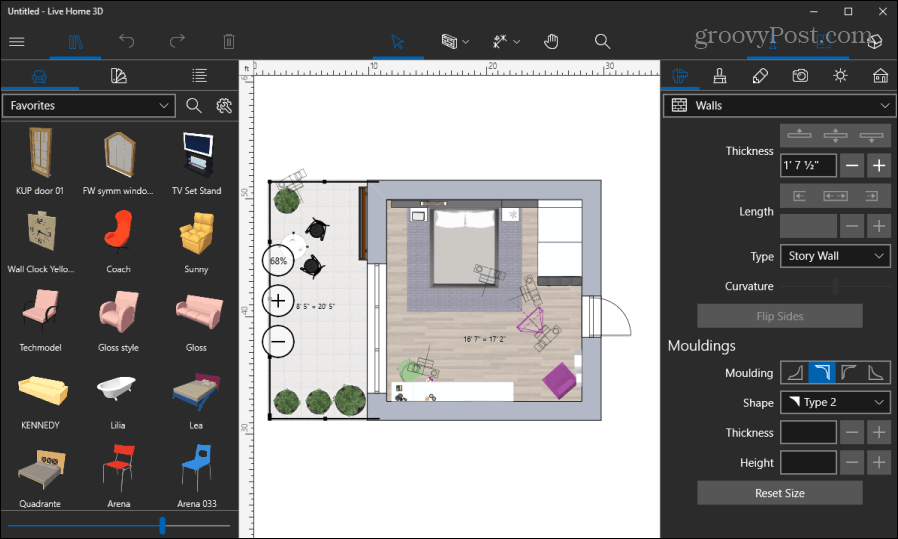Select the arrow pointer tool
This screenshot has height=539, width=898.
pos(397,41)
